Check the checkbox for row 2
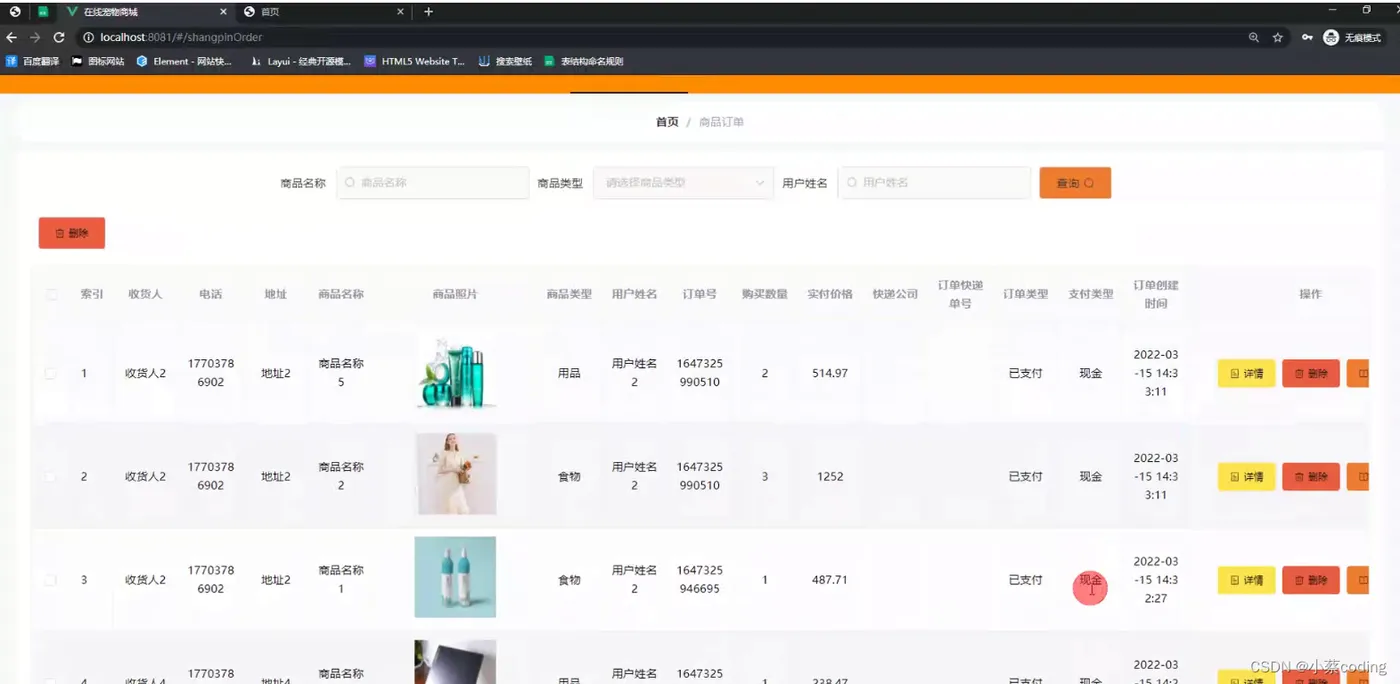Image resolution: width=1400 pixels, height=684 pixels. [51, 477]
